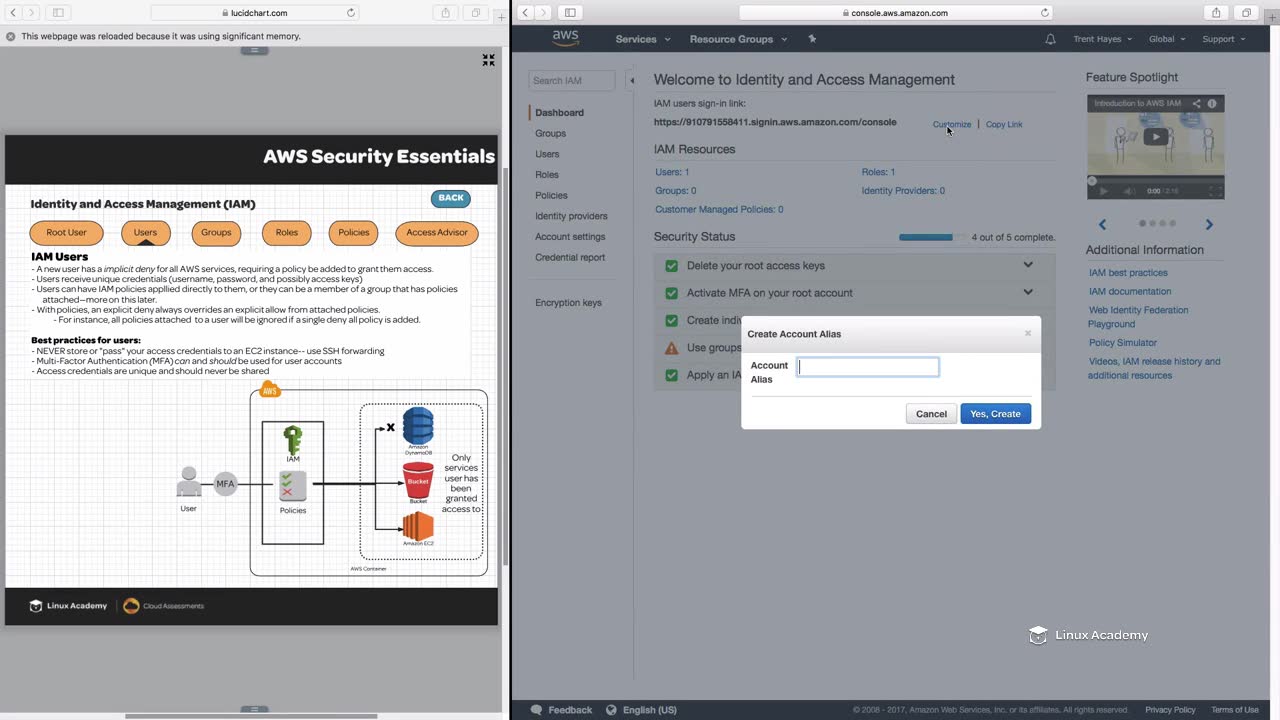The image size is (1280, 720).
Task: Mute the Feature Spotlight video volume
Action: (1129, 191)
